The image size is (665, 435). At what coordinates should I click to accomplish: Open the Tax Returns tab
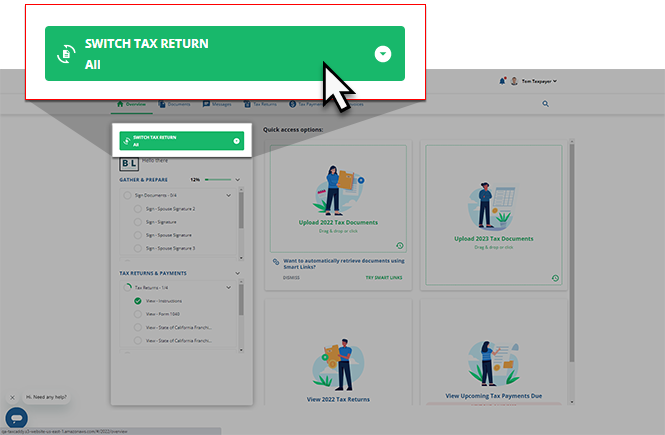point(260,104)
